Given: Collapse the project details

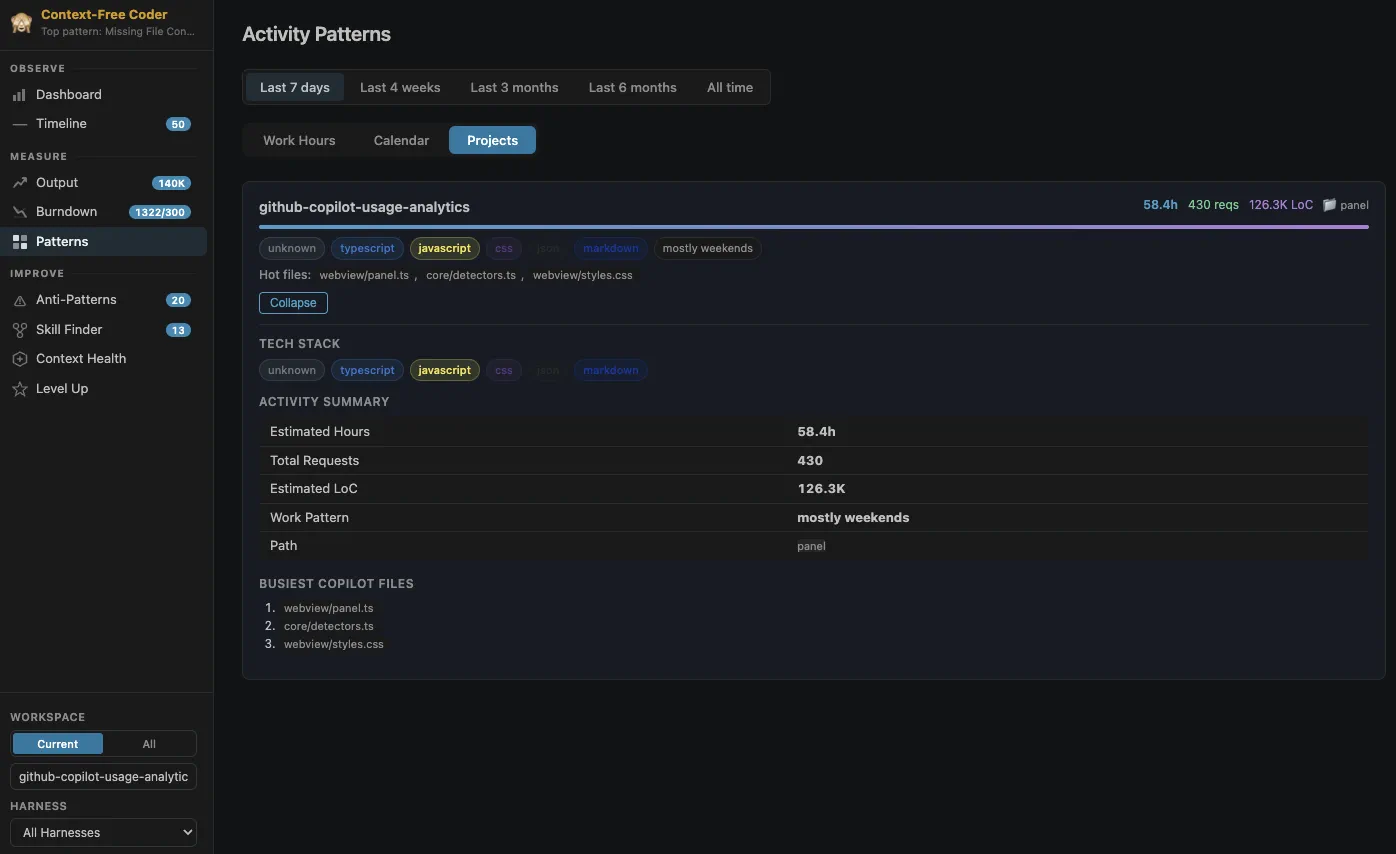Looking at the screenshot, I should pyautogui.click(x=293, y=303).
